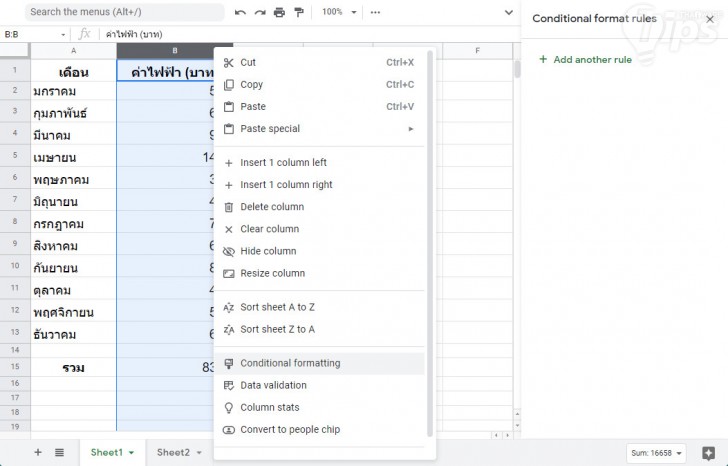
Task: Click Add another rule link
Action: click(x=592, y=60)
